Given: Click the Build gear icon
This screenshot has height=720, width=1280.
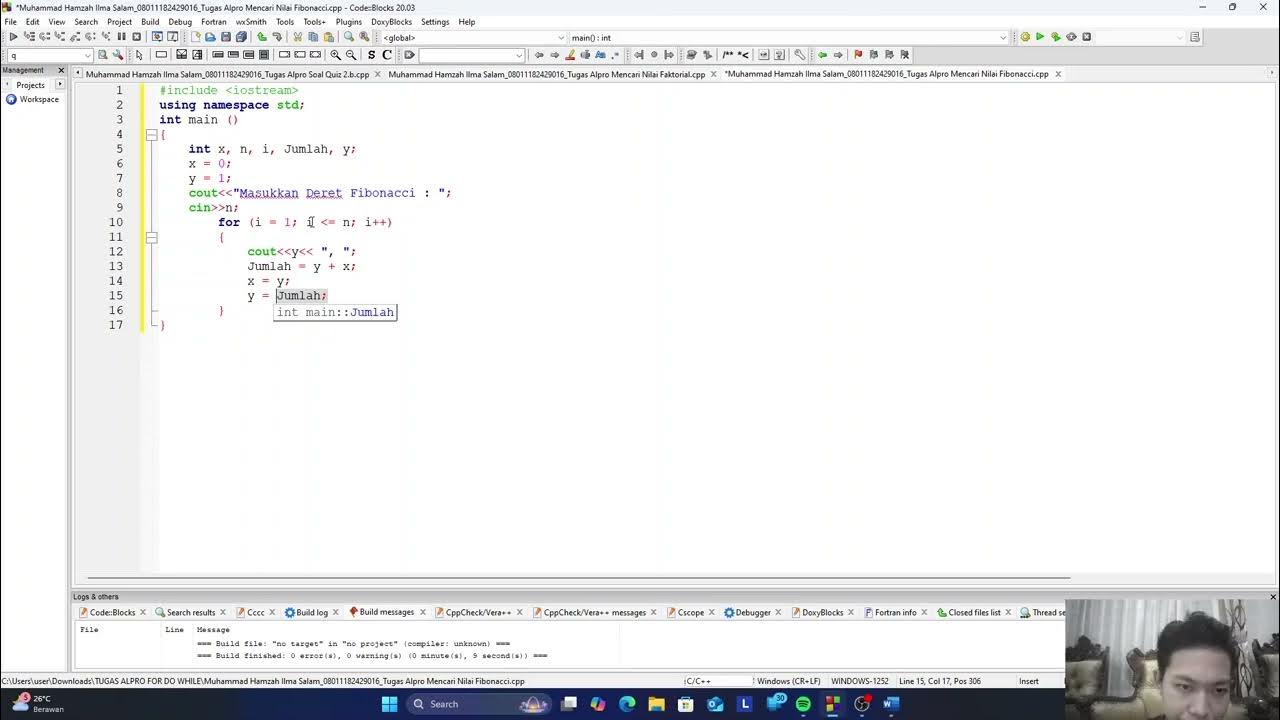Looking at the screenshot, I should pyautogui.click(x=1025, y=37).
